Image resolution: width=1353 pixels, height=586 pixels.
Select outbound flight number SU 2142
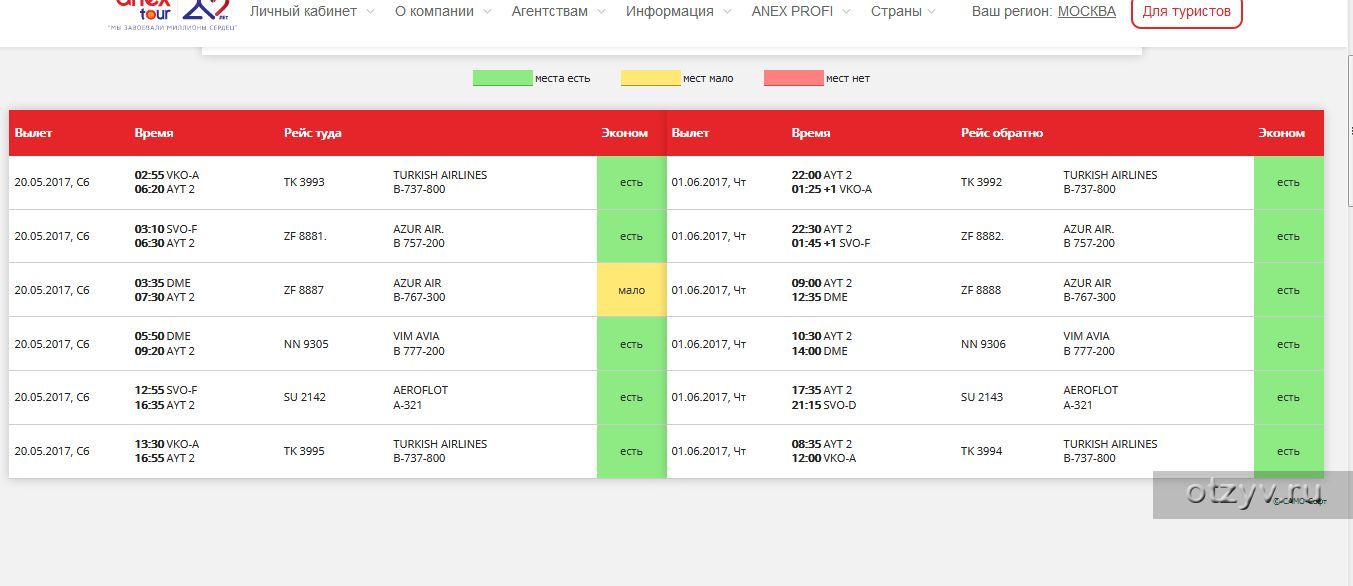point(305,397)
